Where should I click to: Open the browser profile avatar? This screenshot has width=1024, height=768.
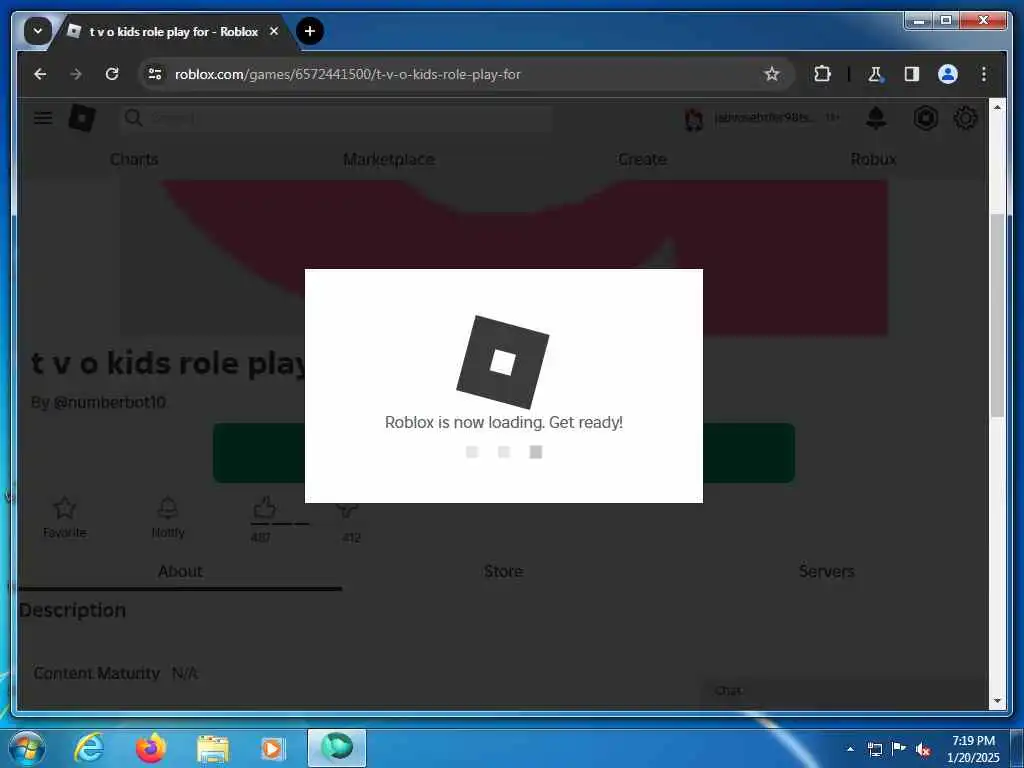coord(948,74)
